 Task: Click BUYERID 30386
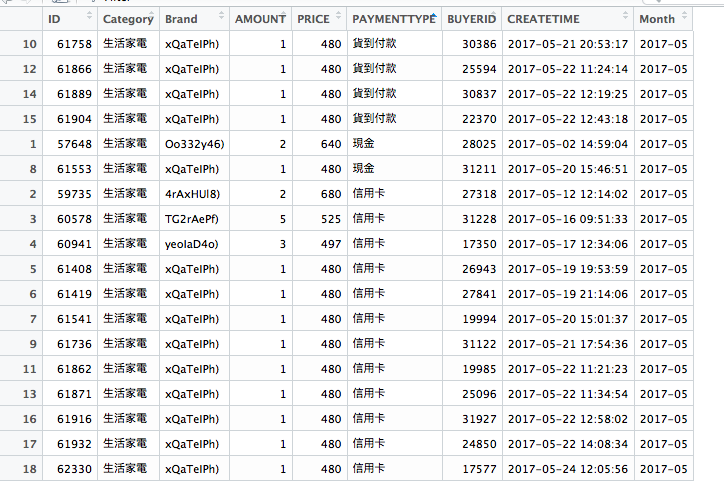point(479,44)
